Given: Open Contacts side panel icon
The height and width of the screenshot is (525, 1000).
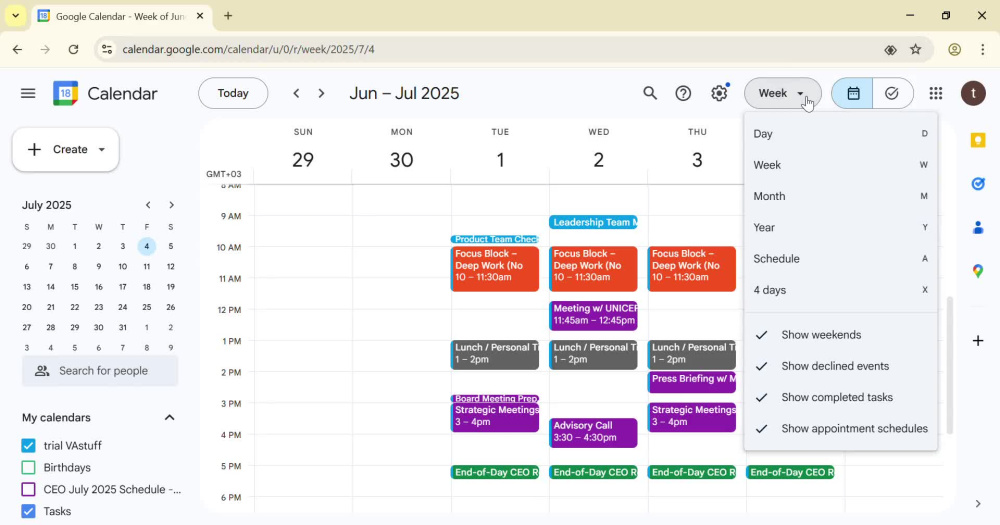Looking at the screenshot, I should click(x=978, y=228).
